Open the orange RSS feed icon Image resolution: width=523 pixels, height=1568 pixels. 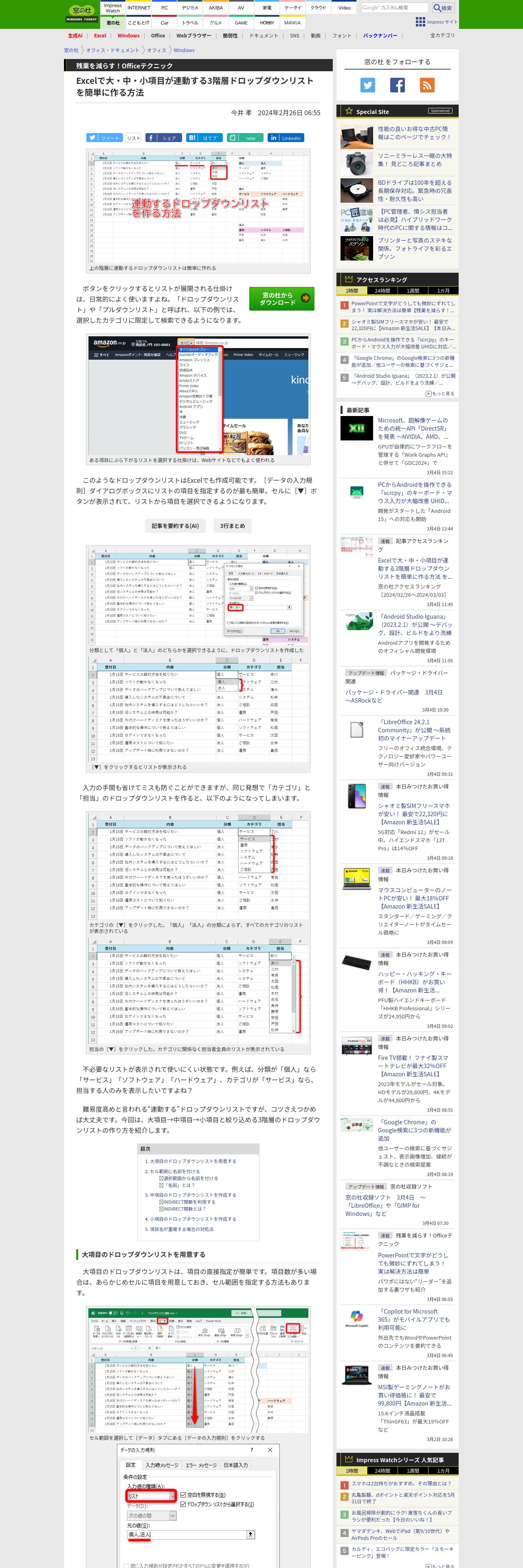(427, 85)
